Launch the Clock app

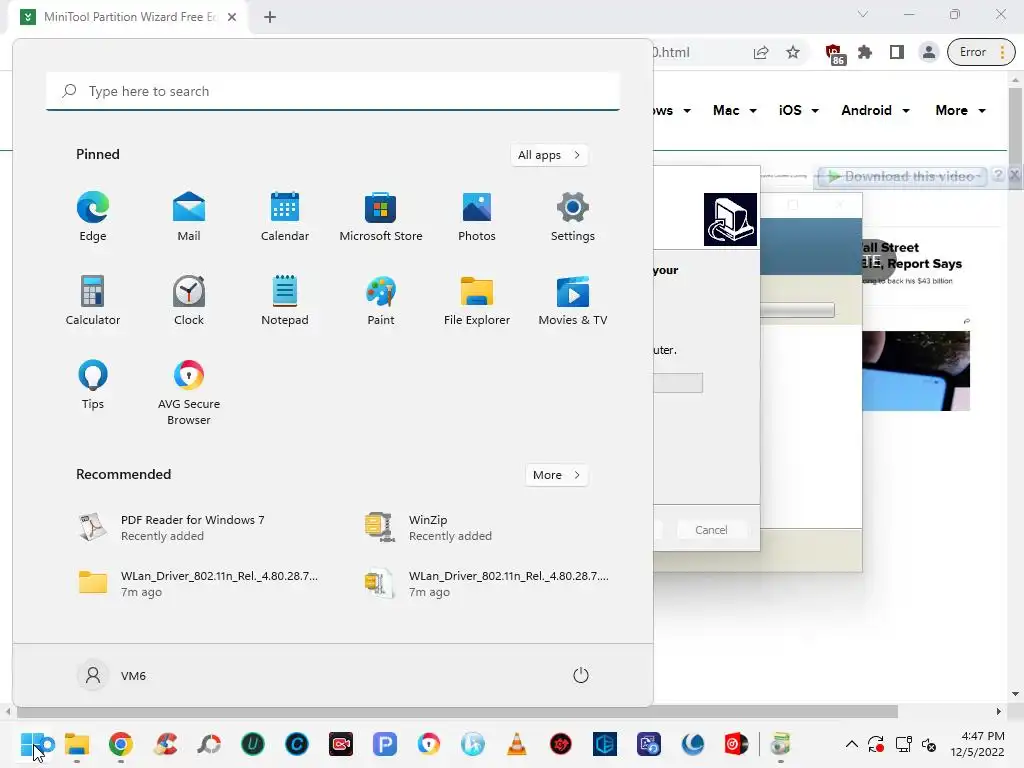pyautogui.click(x=189, y=300)
